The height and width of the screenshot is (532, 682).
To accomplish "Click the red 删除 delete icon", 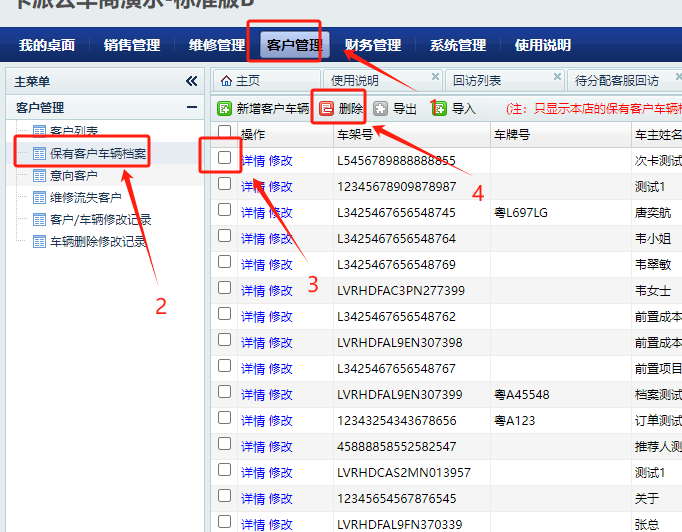I will (x=326, y=108).
